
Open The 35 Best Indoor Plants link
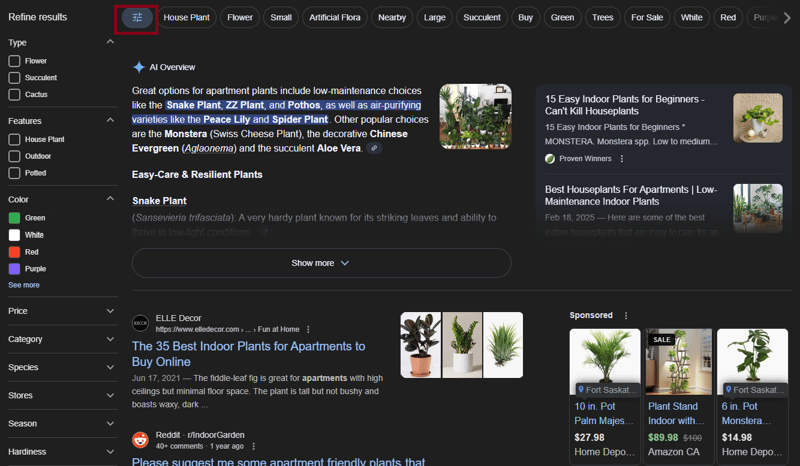248,354
